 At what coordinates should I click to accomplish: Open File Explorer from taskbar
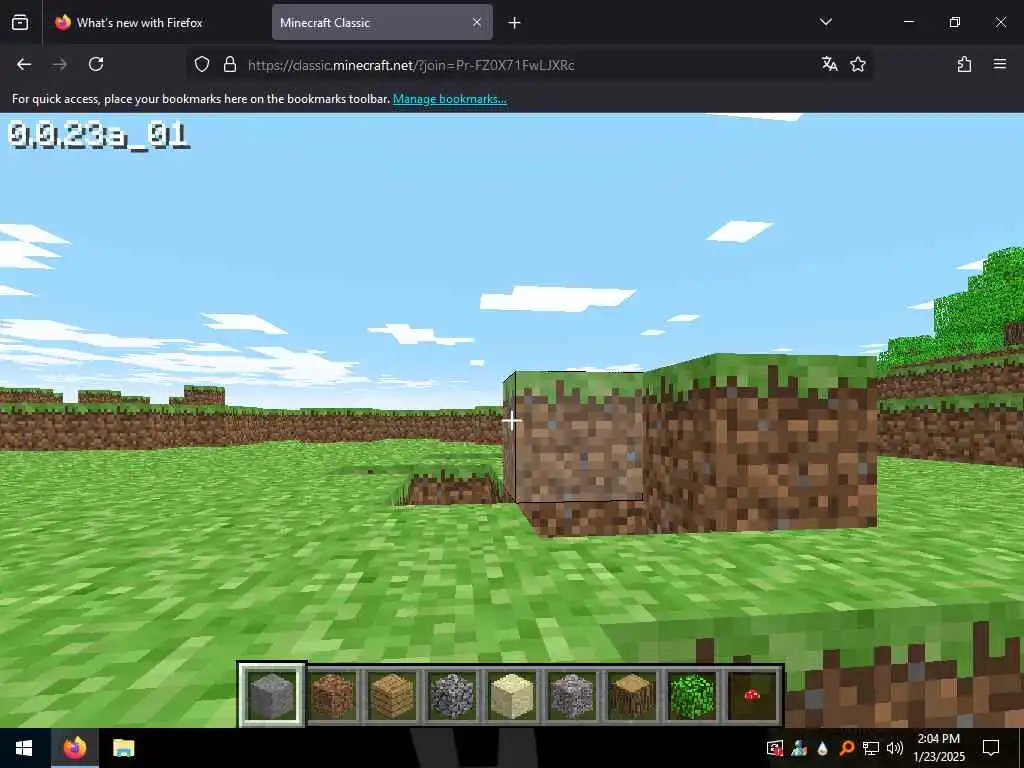coord(123,748)
